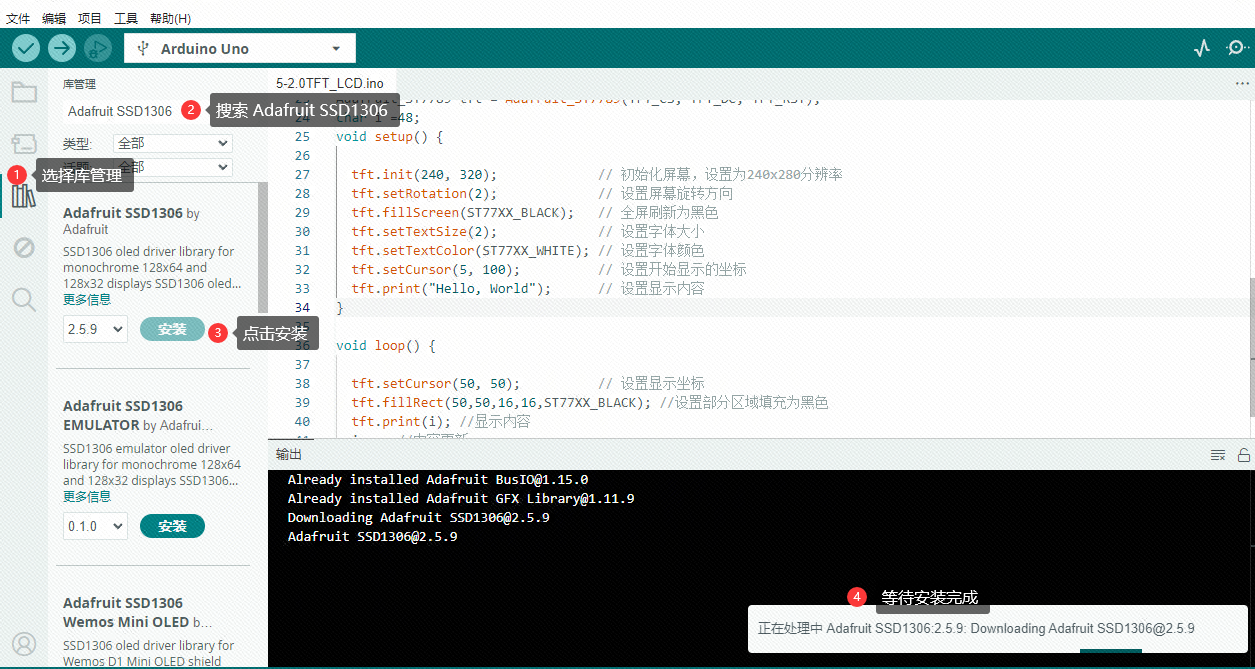Click the code "tft.setRotation(2);"
The height and width of the screenshot is (669, 1255).
pyautogui.click(x=424, y=193)
